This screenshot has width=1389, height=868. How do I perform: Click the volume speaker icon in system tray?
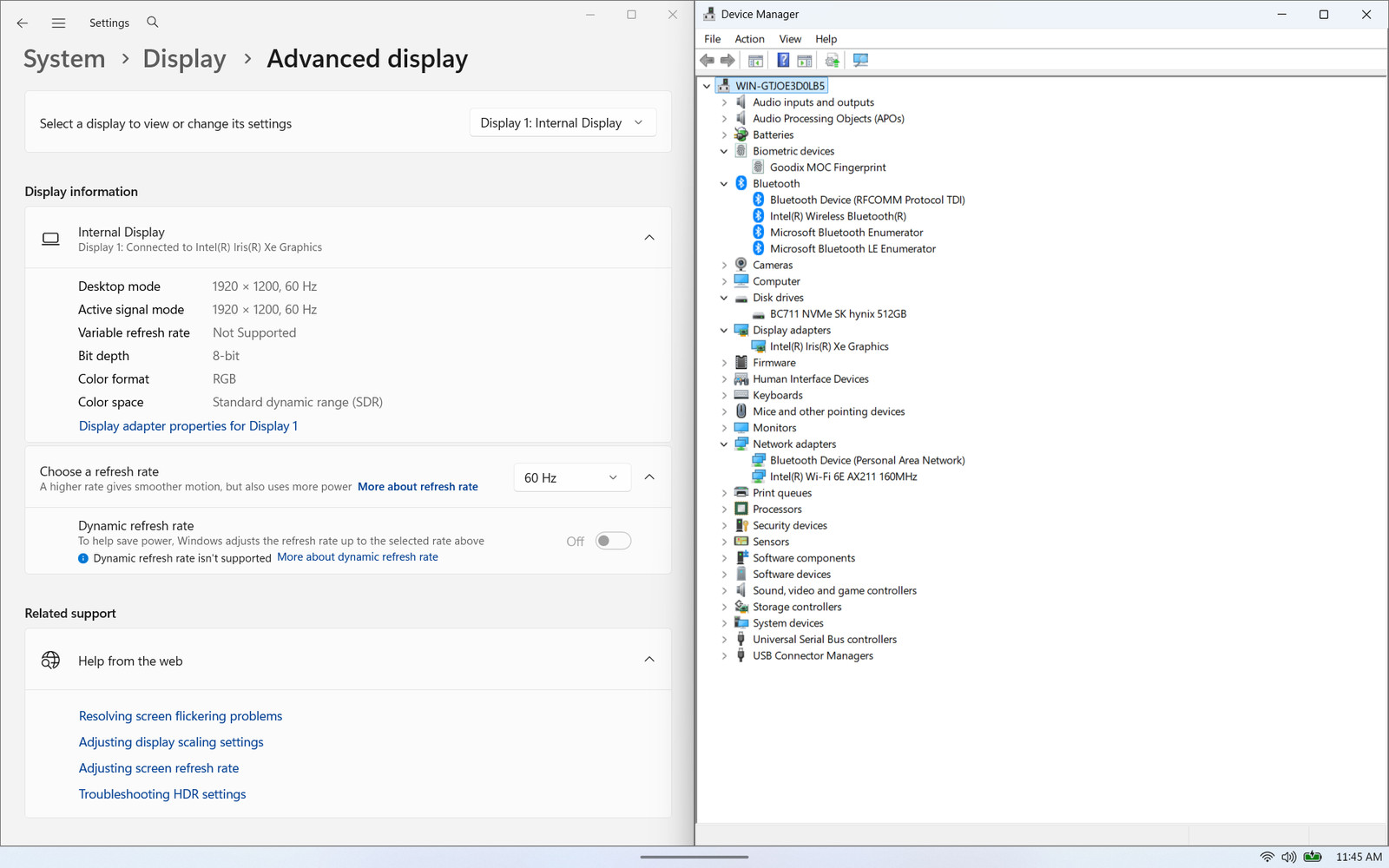click(x=1289, y=857)
